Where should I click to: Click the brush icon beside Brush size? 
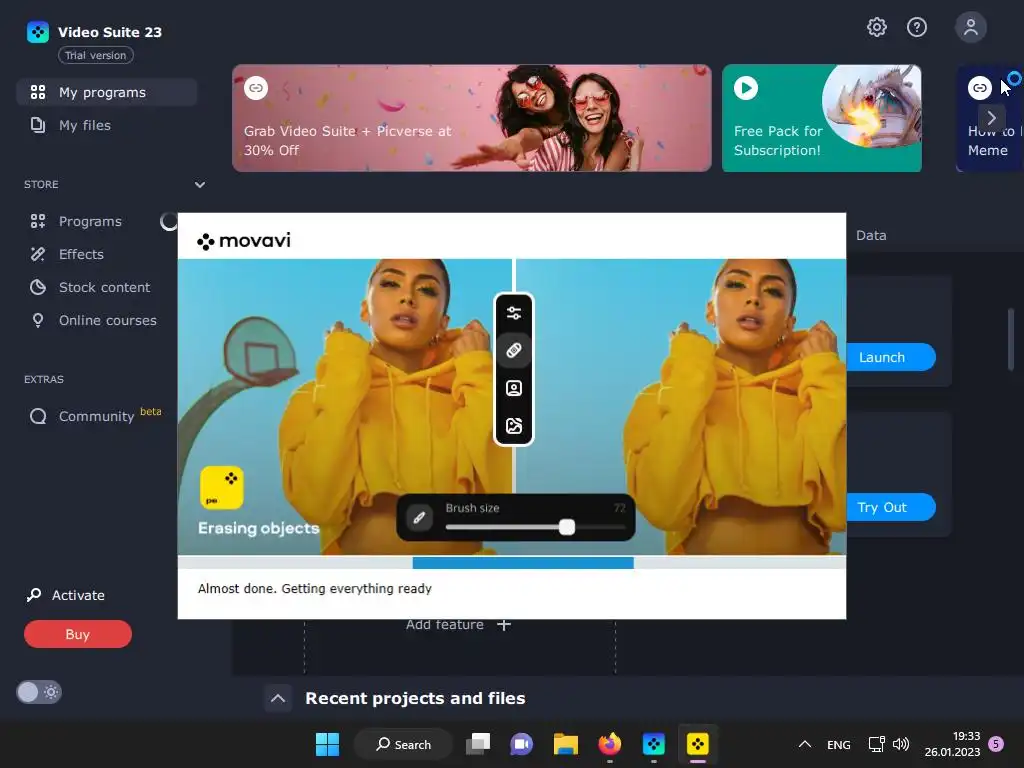click(419, 518)
